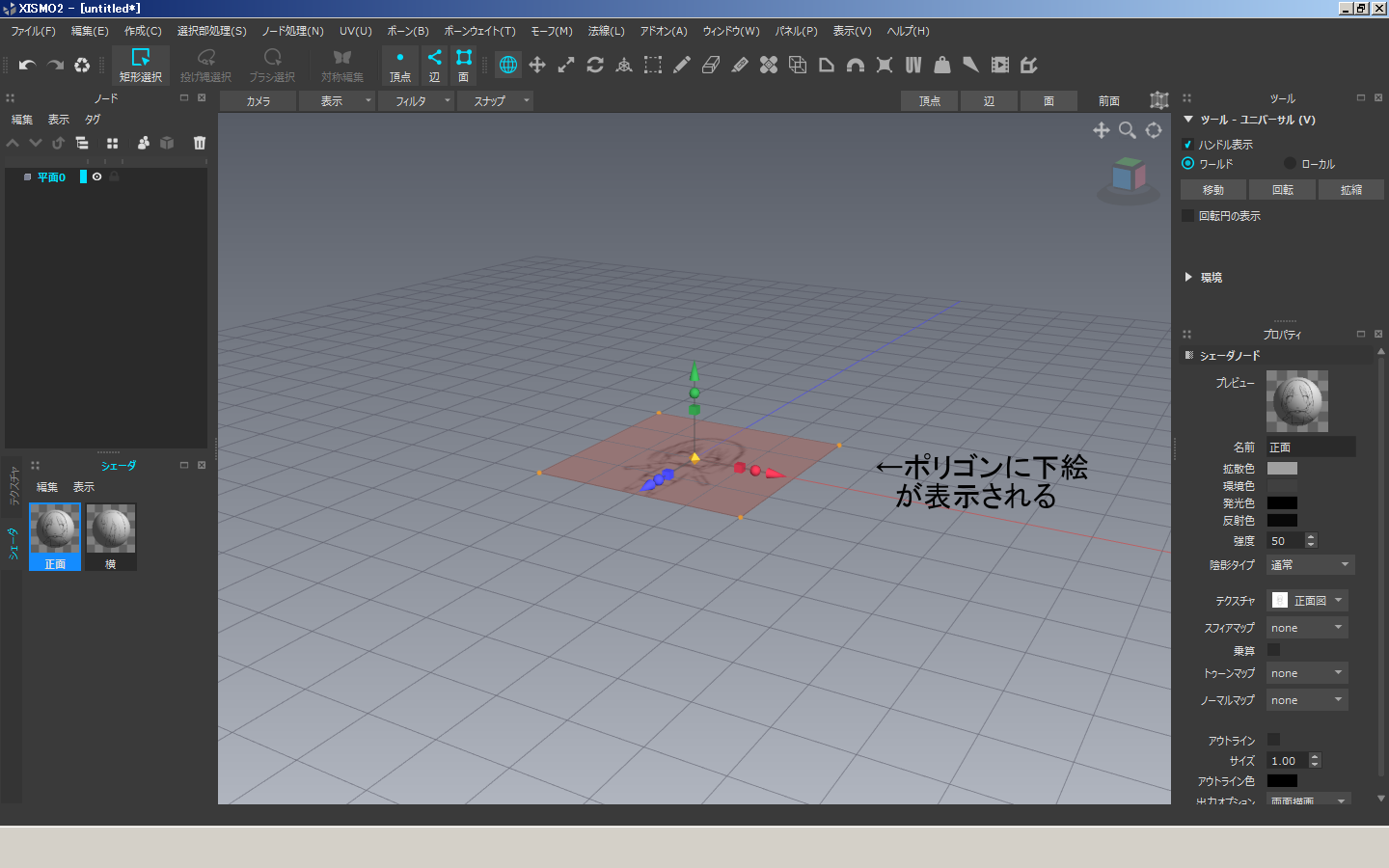Select the universal globe tool
The image size is (1389, 868).
click(508, 65)
